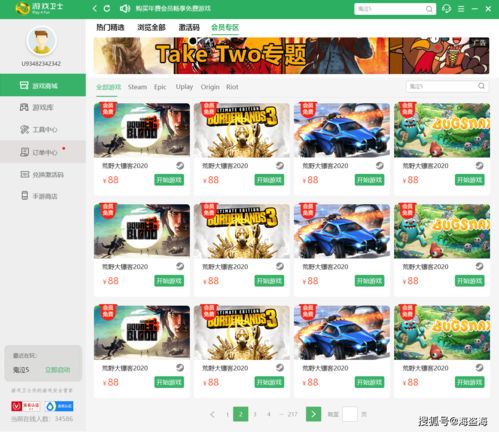Click the 鬼泣5 recent game name

click(x=21, y=370)
